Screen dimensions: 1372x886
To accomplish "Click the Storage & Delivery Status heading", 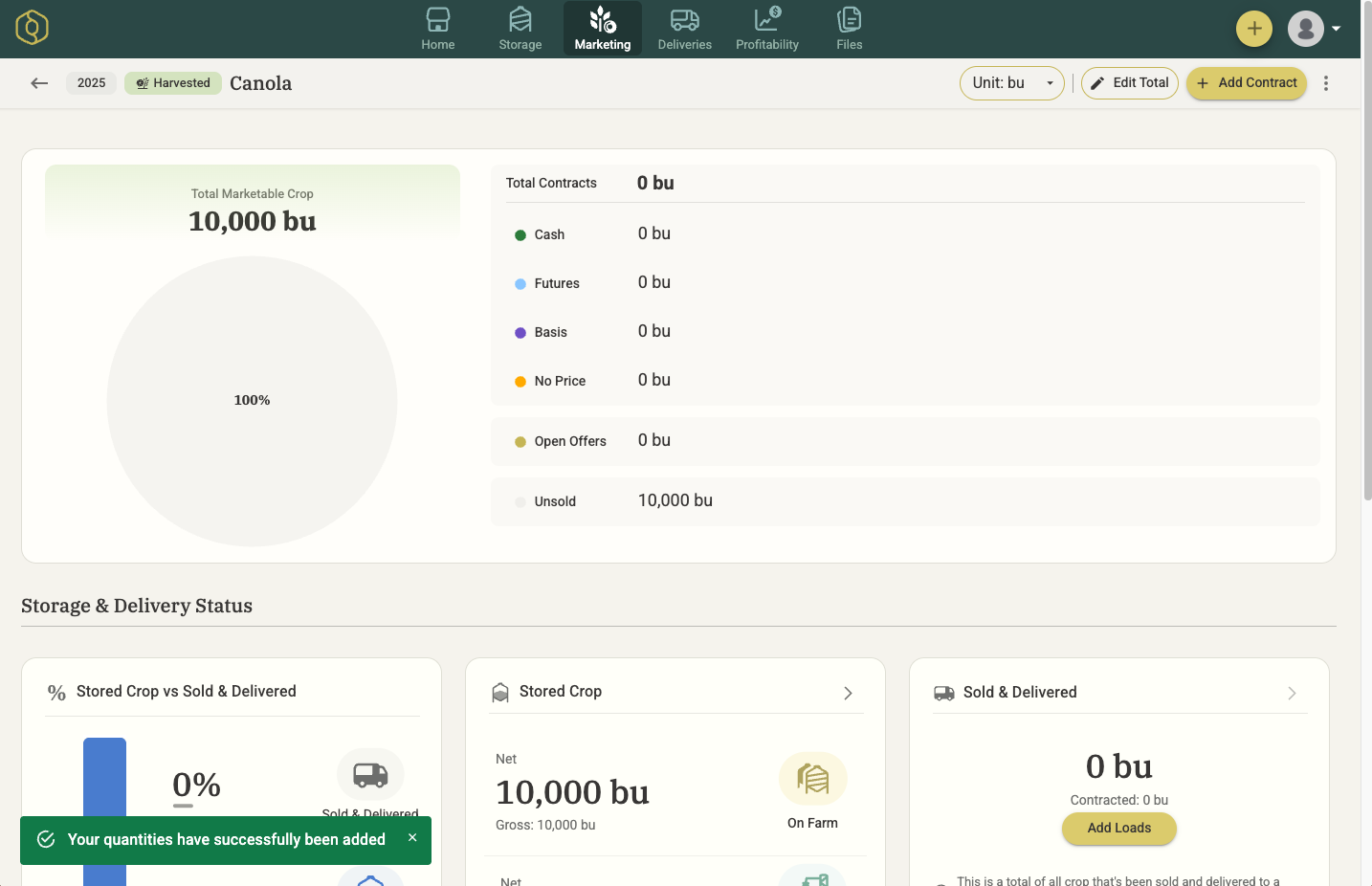I will click(137, 606).
